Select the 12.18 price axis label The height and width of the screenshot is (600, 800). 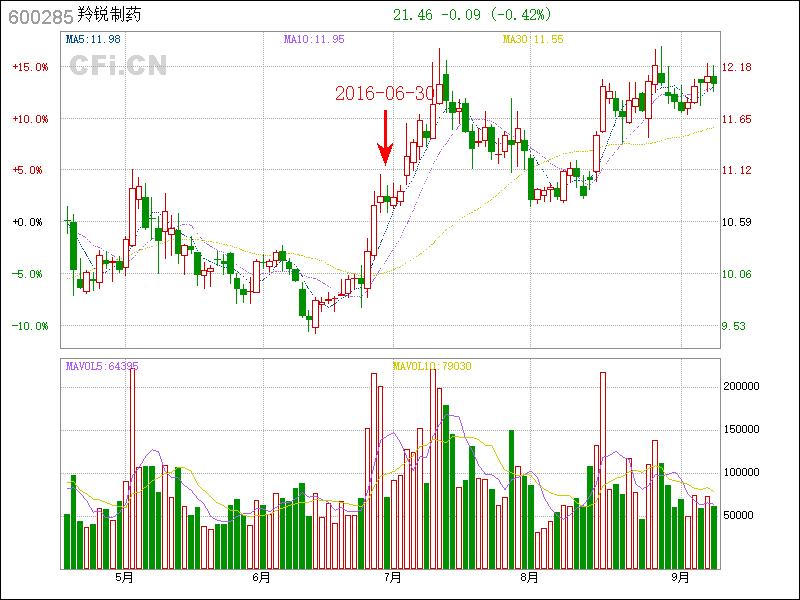(x=737, y=67)
